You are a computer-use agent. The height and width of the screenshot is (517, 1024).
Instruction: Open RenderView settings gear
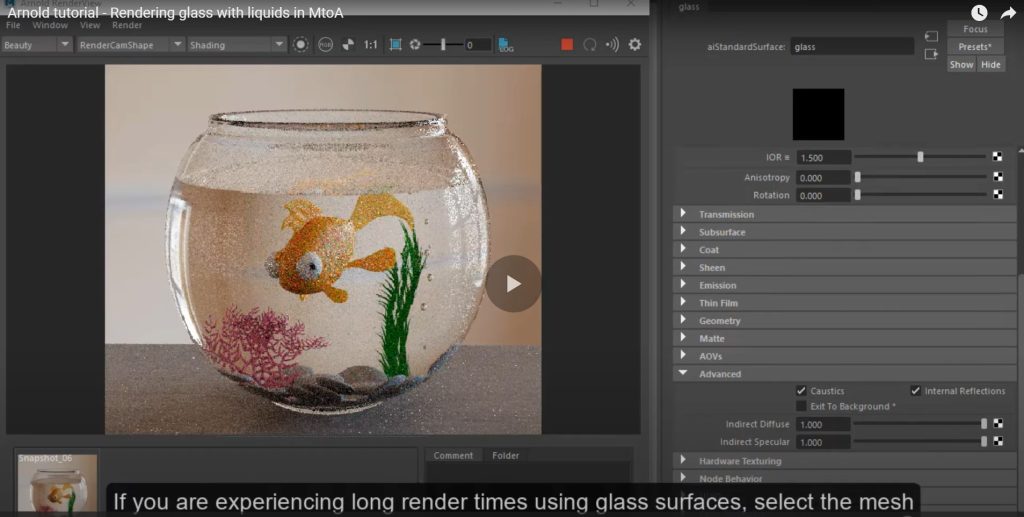tap(635, 44)
